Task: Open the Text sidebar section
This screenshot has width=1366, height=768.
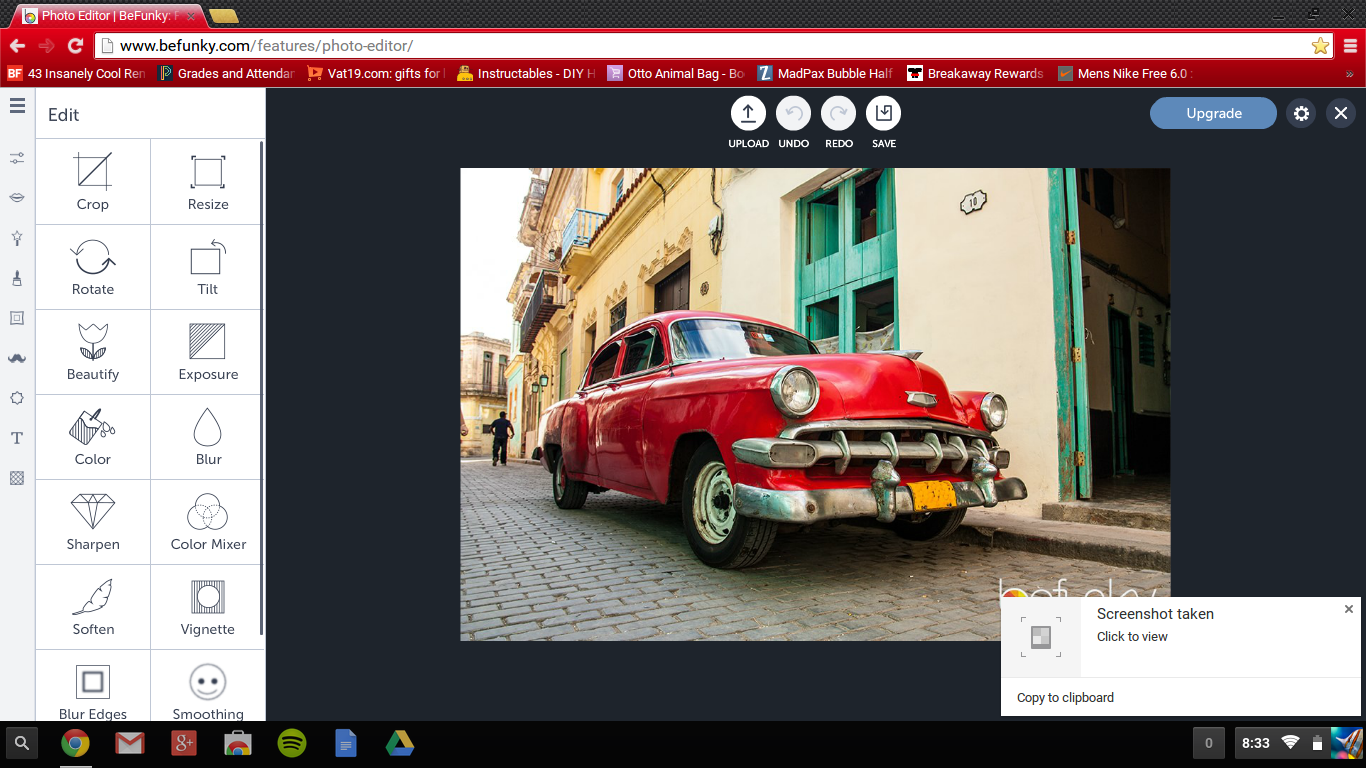Action: click(x=17, y=438)
